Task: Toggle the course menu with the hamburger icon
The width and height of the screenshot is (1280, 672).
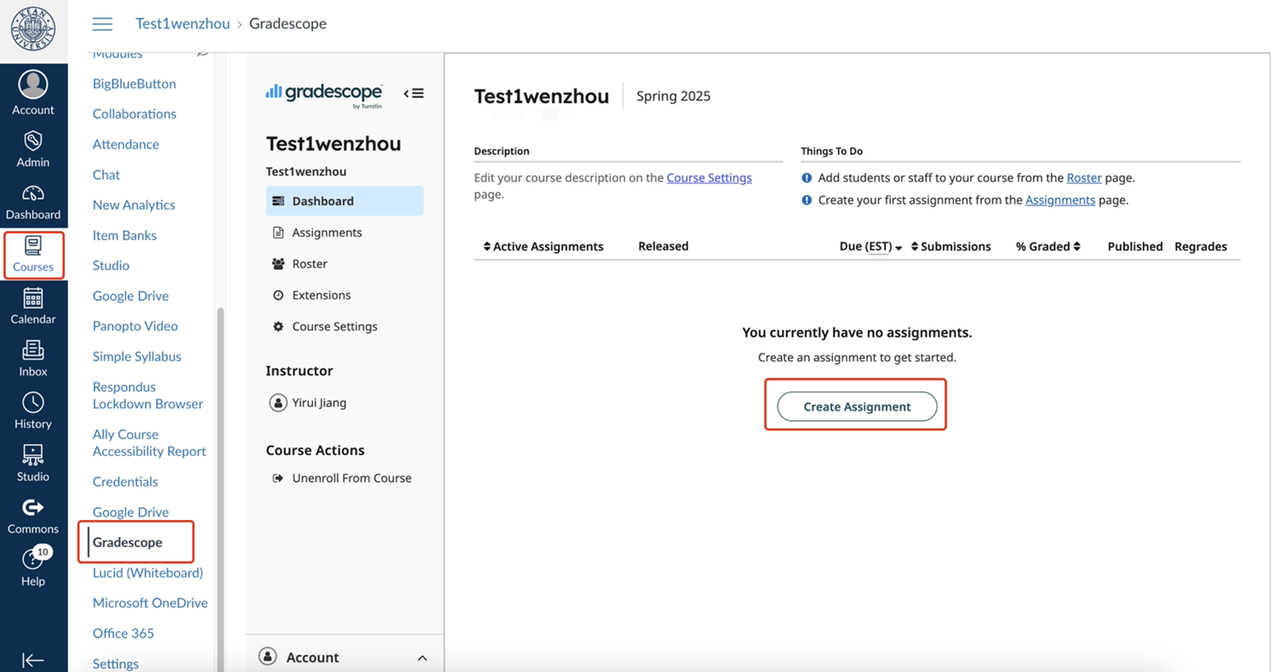Action: point(102,24)
